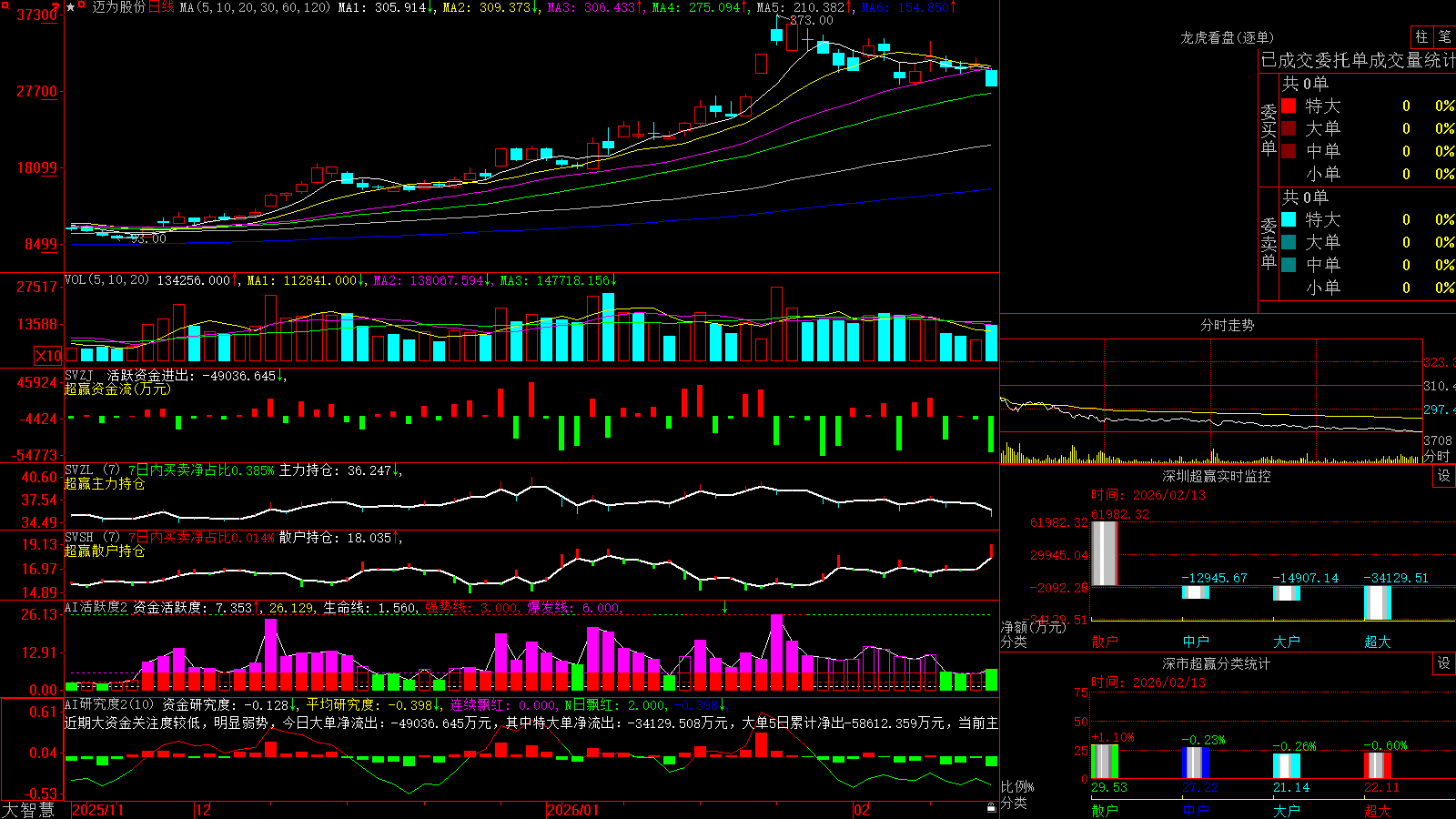
Task: Click the intraday price line in 分时走势 chart
Action: [1210, 420]
